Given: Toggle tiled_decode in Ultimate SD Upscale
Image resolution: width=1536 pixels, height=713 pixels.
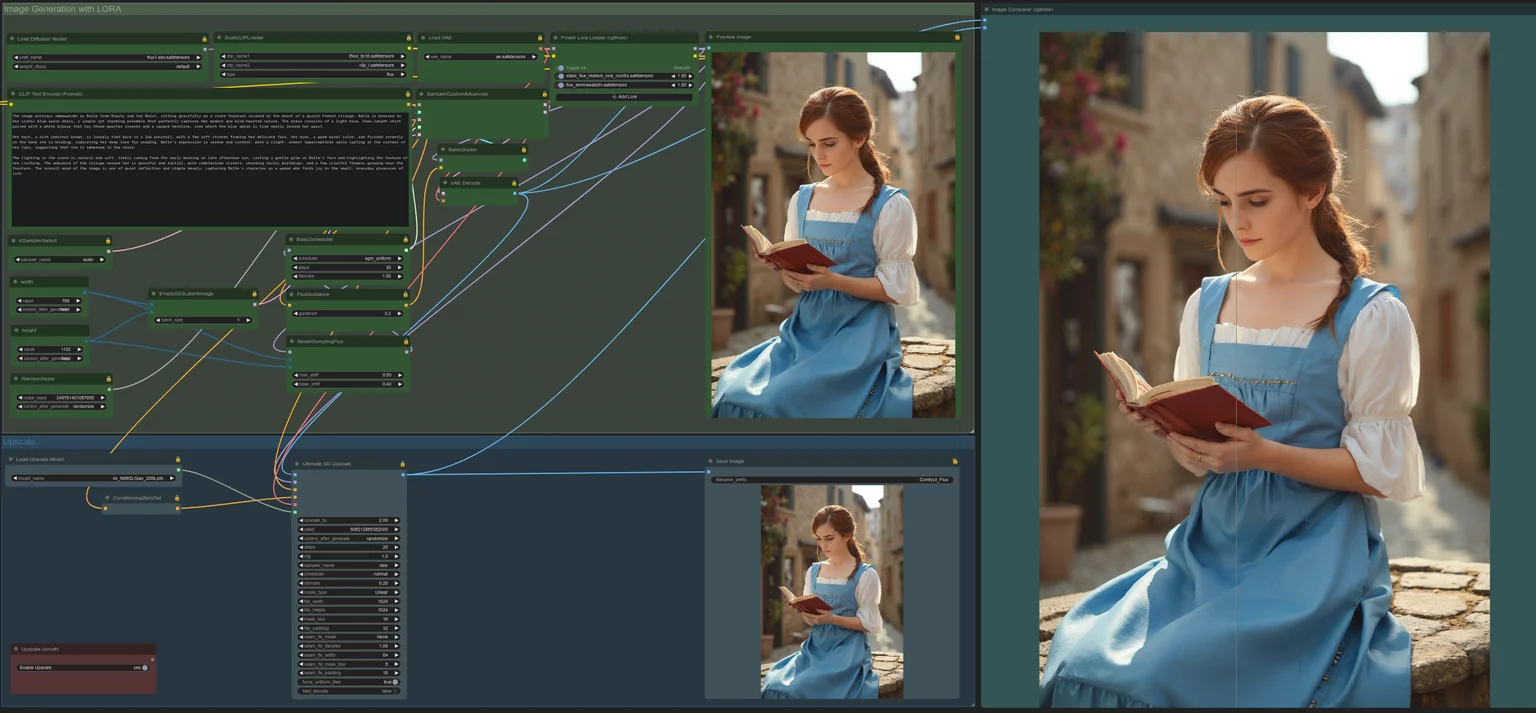Looking at the screenshot, I should [394, 691].
